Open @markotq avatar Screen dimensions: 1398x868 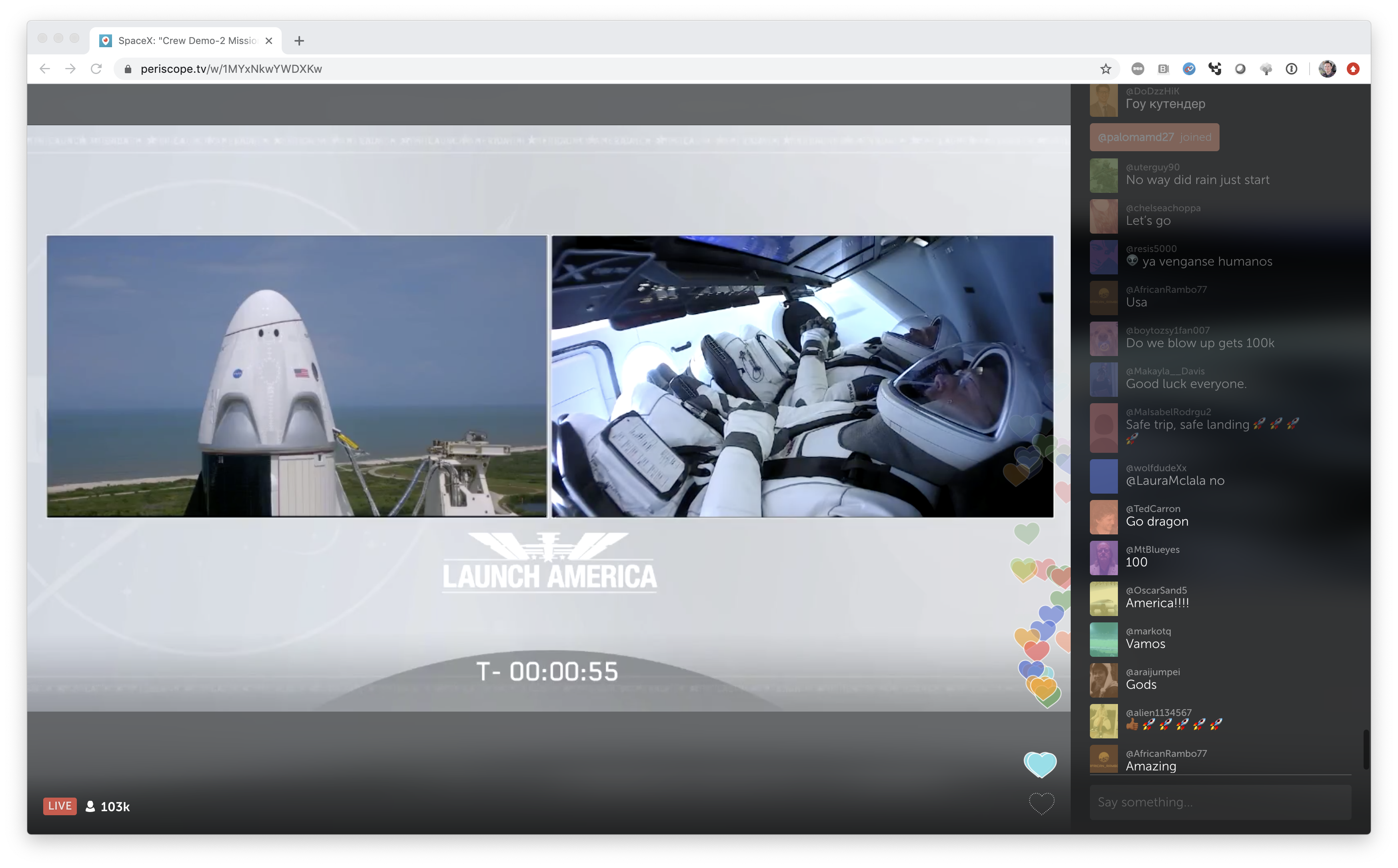click(1104, 639)
